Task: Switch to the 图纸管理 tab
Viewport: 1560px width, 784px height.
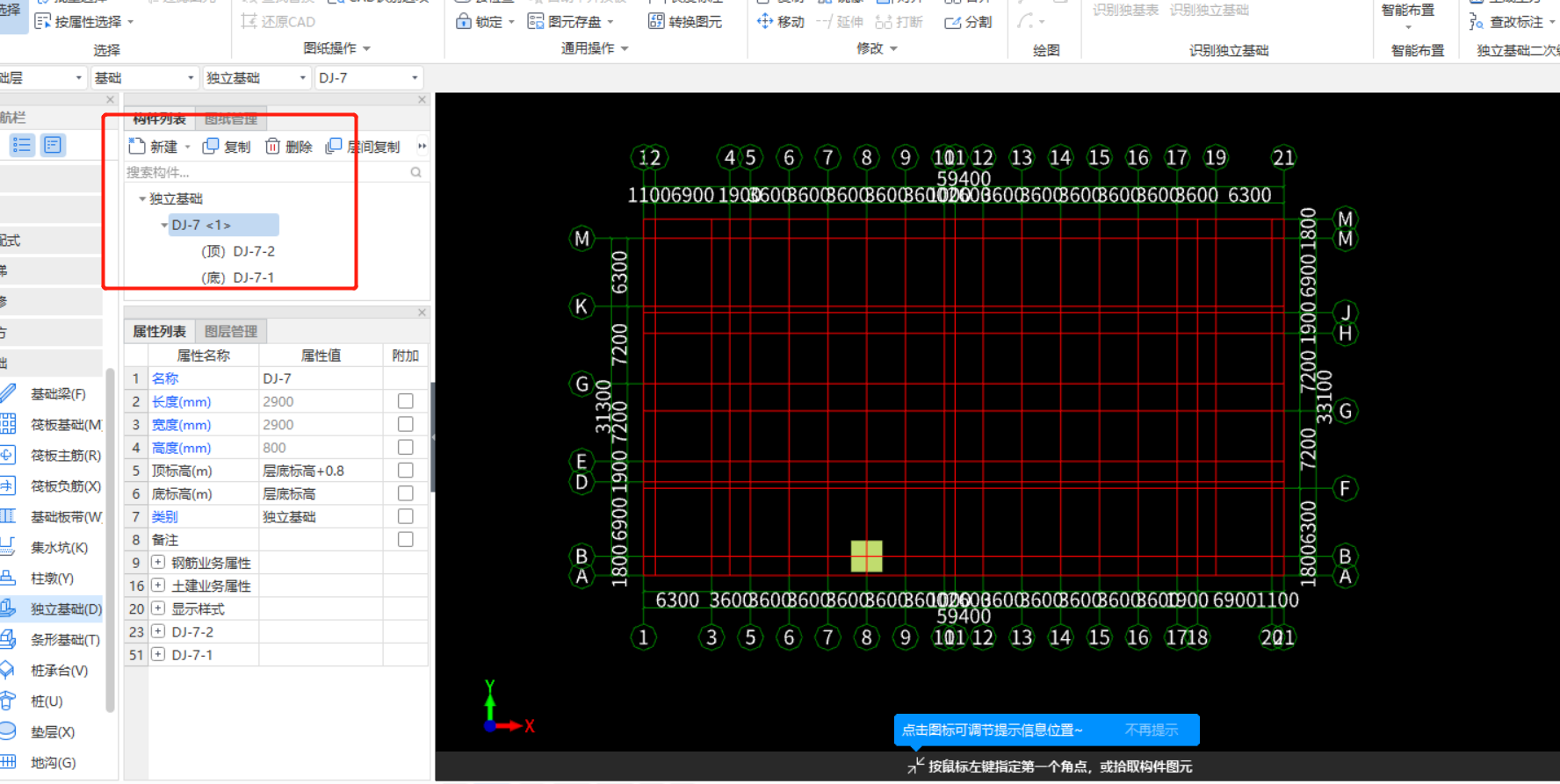Action: 231,119
